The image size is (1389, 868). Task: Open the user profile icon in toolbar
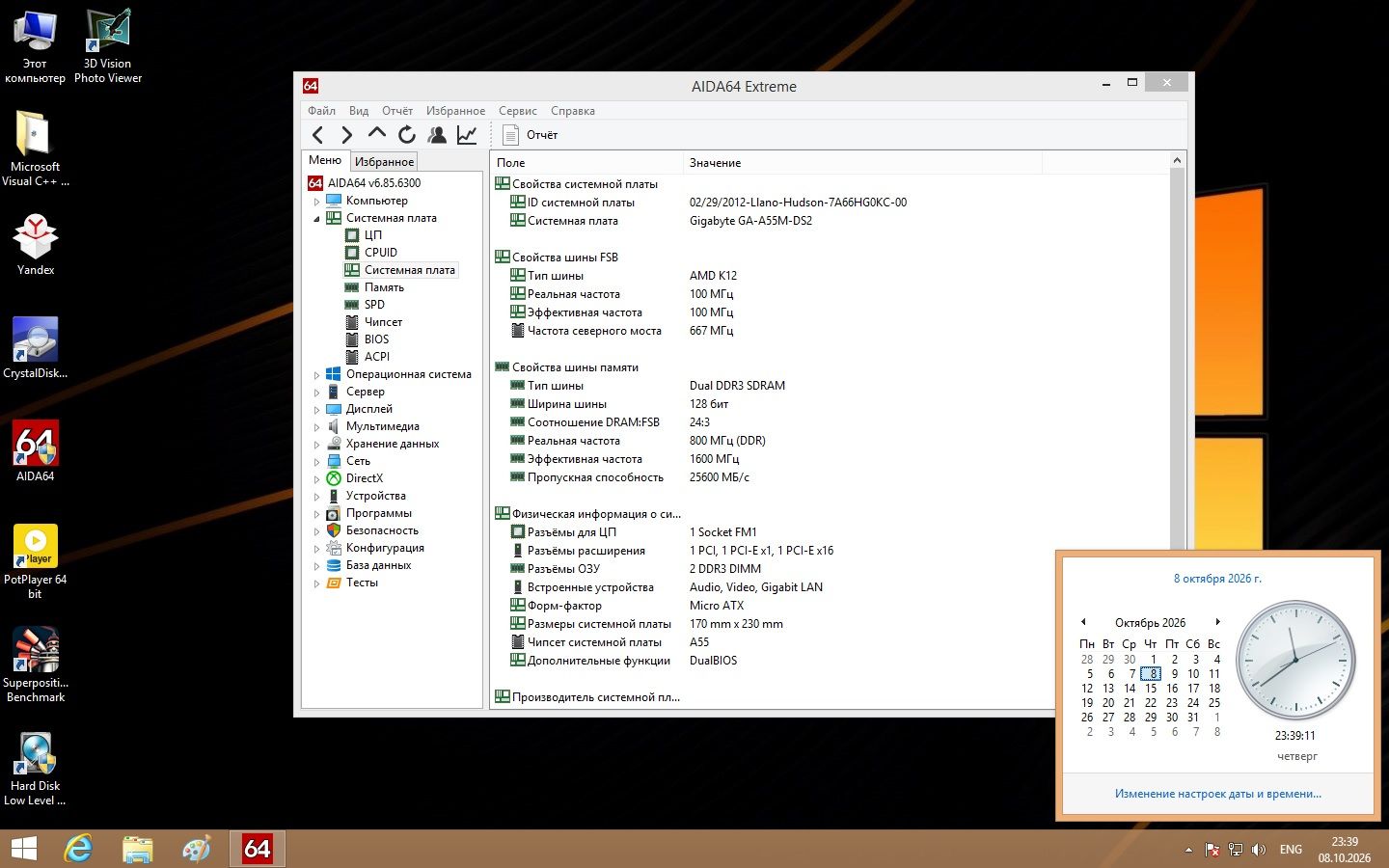tap(437, 135)
